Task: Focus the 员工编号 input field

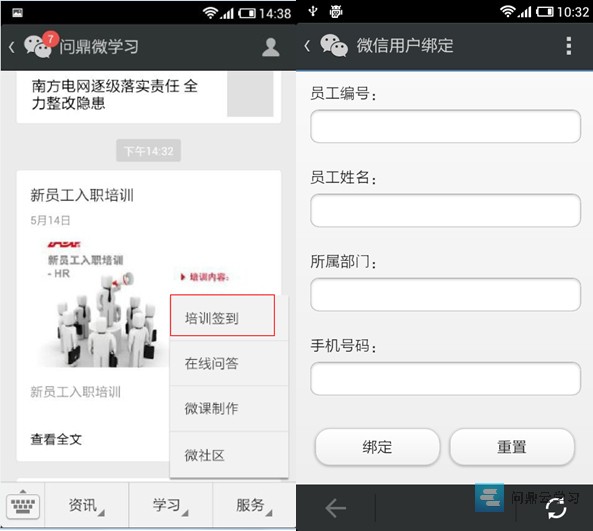Action: 445,126
